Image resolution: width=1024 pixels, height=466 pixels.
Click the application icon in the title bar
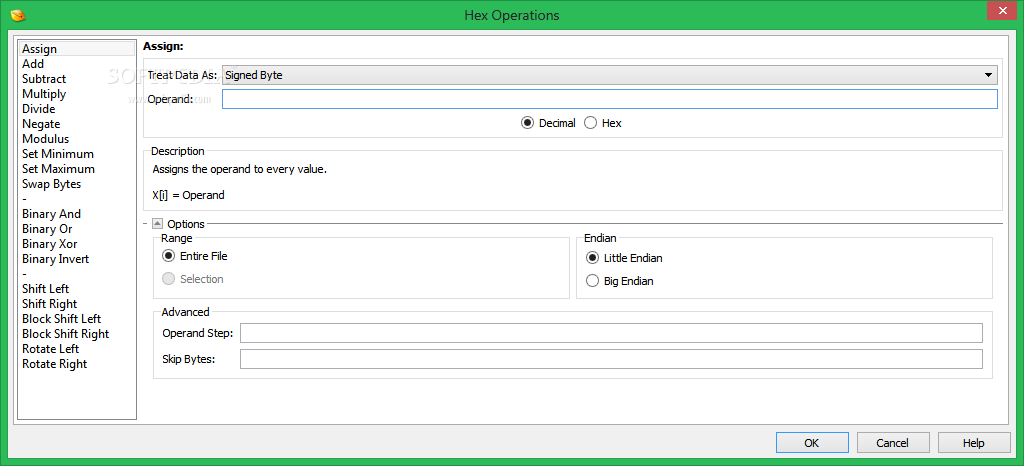(x=18, y=14)
